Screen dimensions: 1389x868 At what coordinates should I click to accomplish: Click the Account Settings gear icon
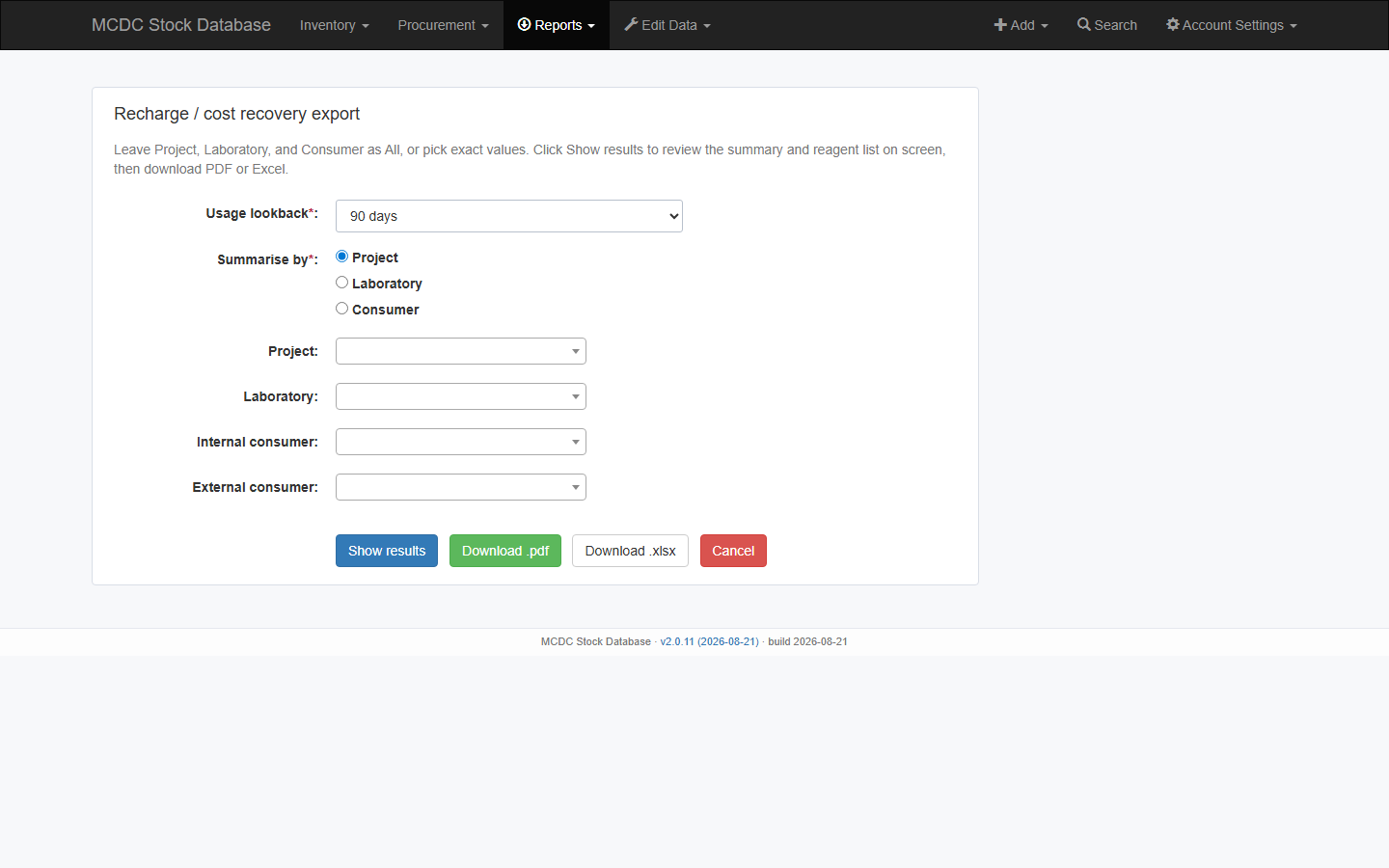tap(1173, 24)
